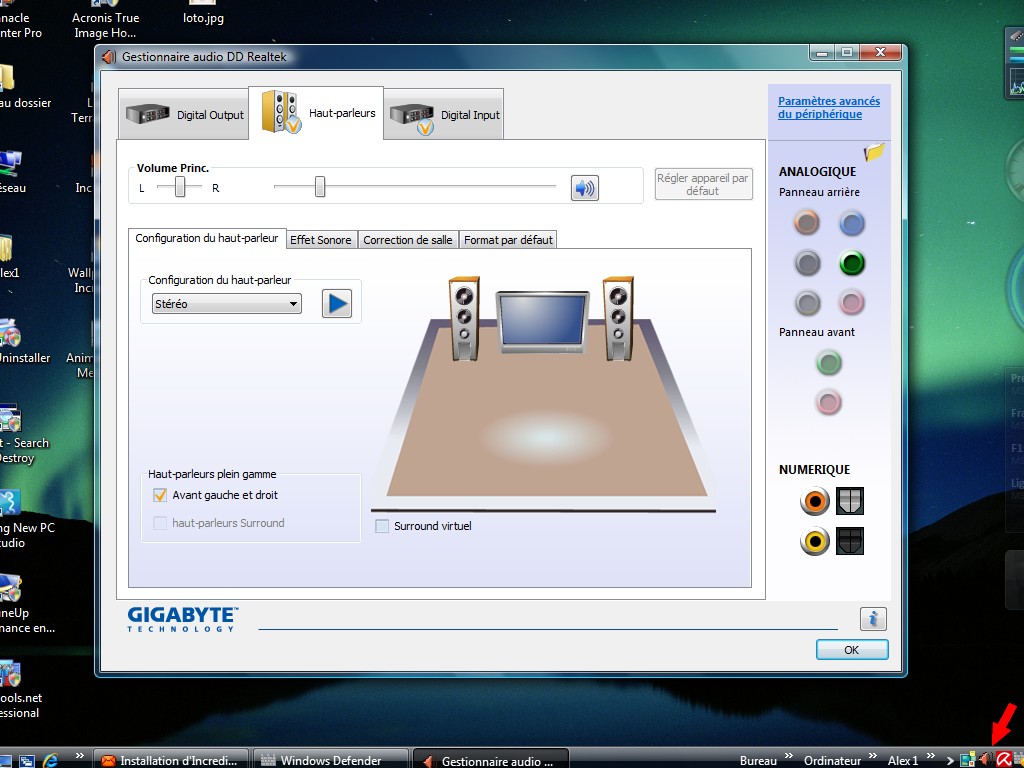Click the blue rear panel audio jack
This screenshot has height=768, width=1024.
coord(851,223)
